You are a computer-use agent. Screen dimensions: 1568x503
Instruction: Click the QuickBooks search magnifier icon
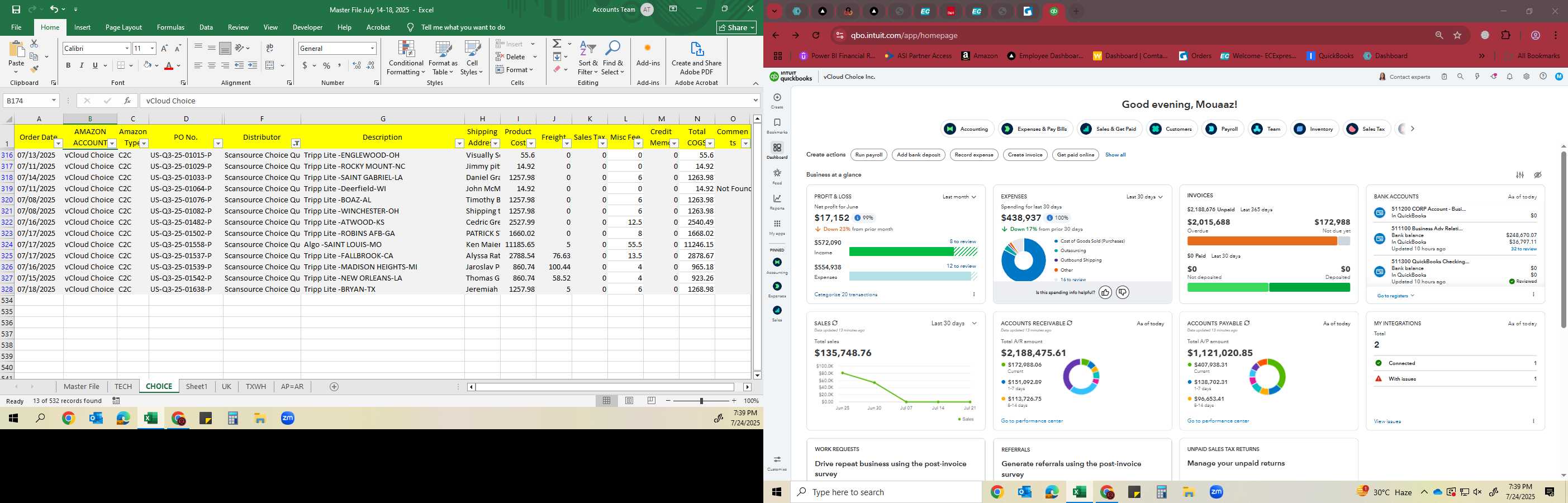(1460, 77)
